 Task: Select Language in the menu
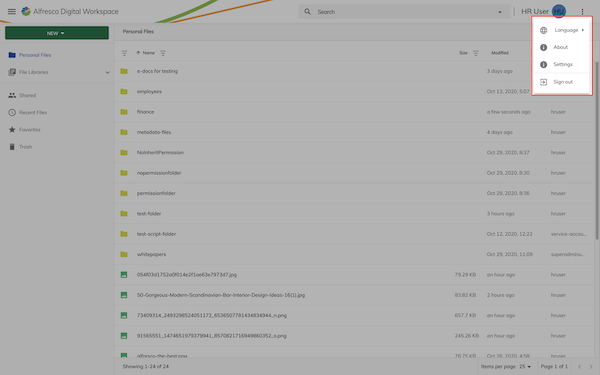pos(561,30)
